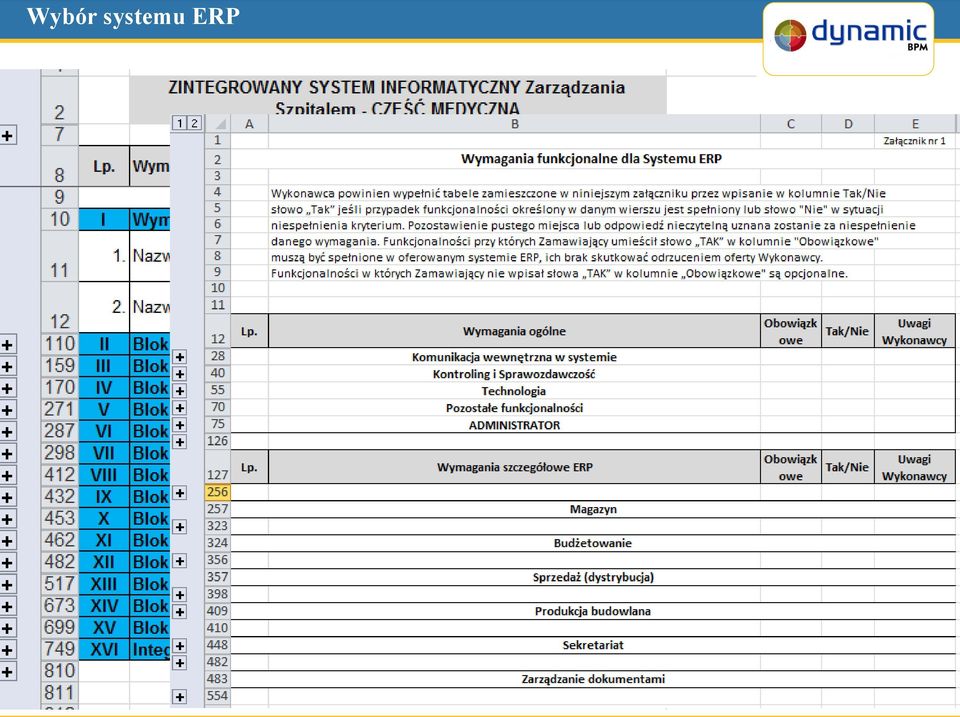Click 'Uwagi Wykonawcy' header in row 127
Screen dimensions: 960x717
pyautogui.click(x=915, y=467)
